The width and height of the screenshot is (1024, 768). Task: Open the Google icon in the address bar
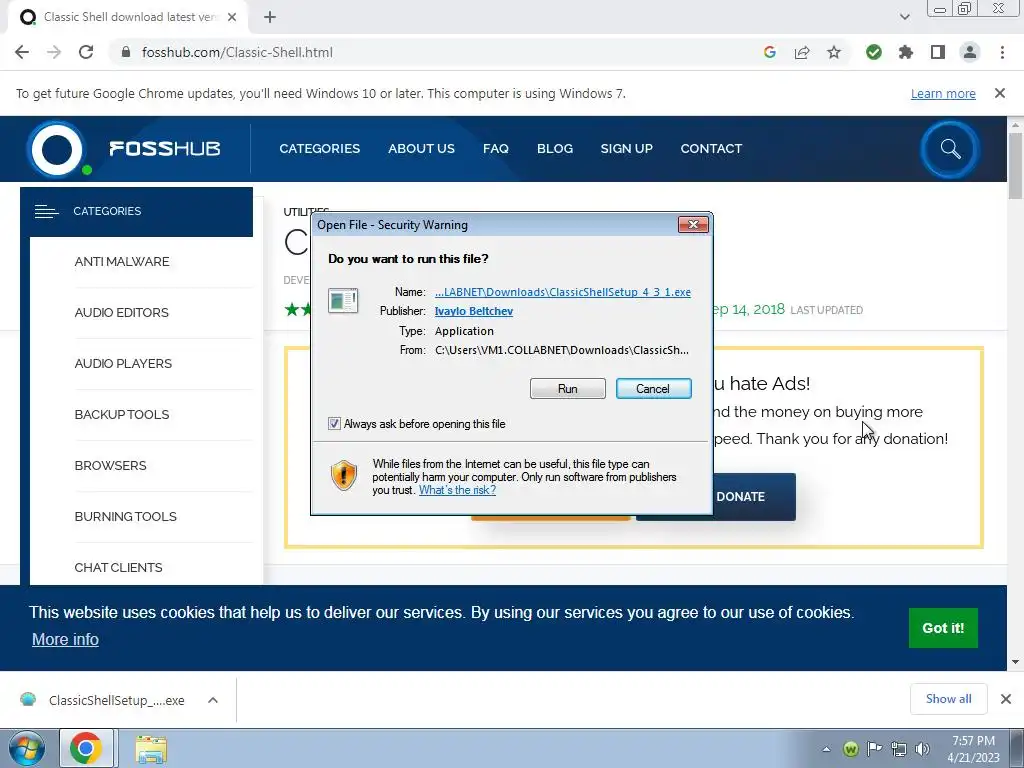(x=770, y=52)
